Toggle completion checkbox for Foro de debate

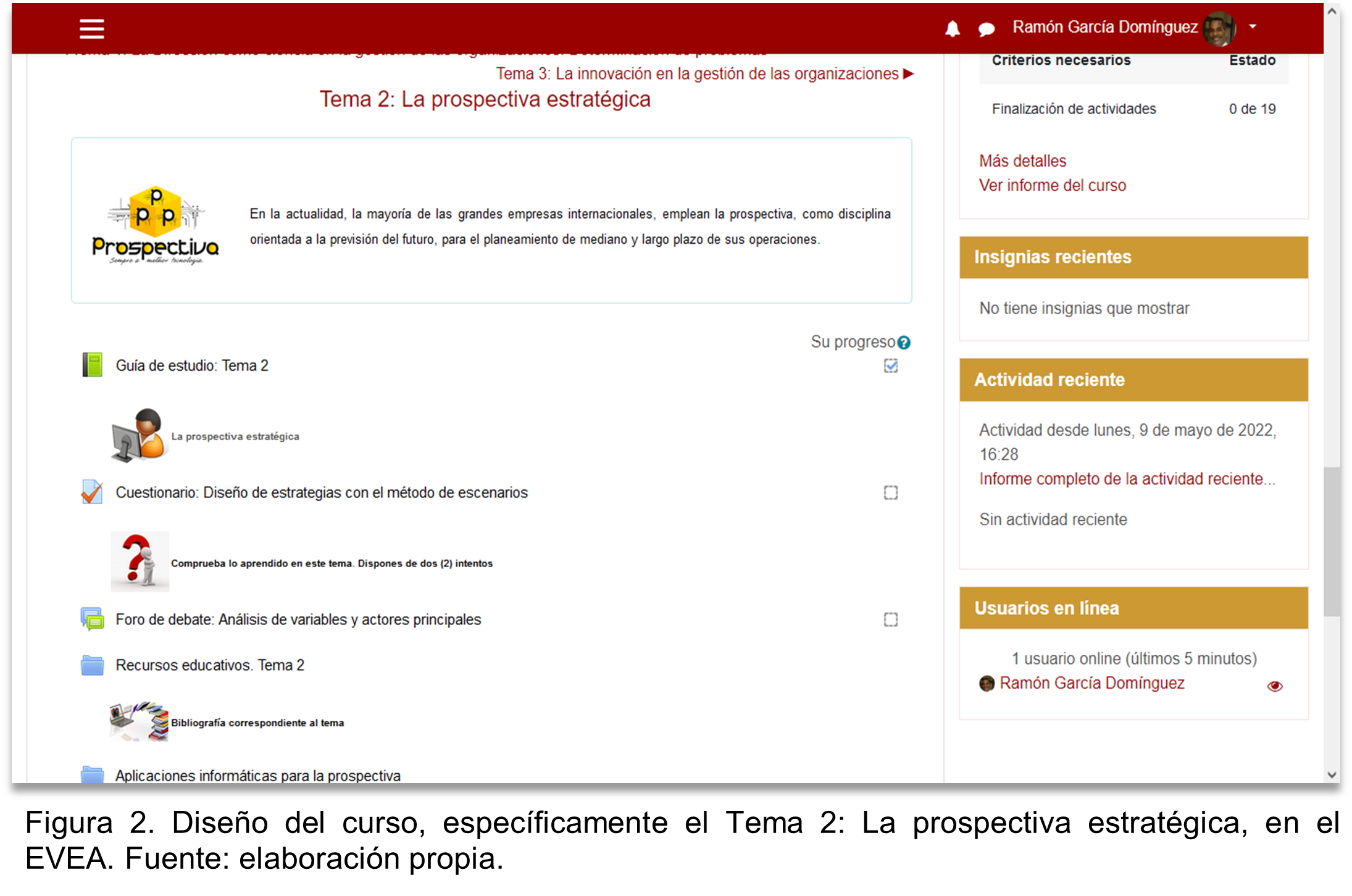coord(890,620)
